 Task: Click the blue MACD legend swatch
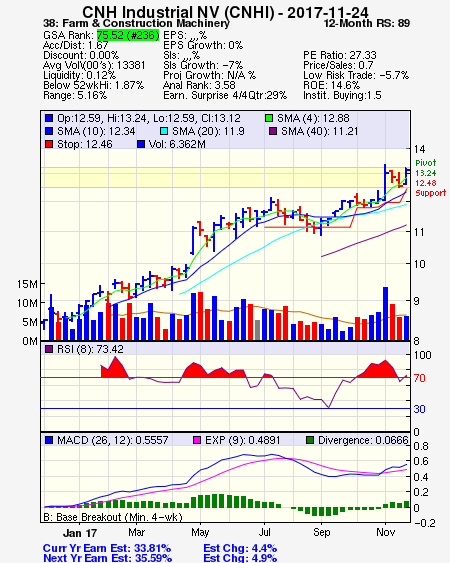point(49,440)
